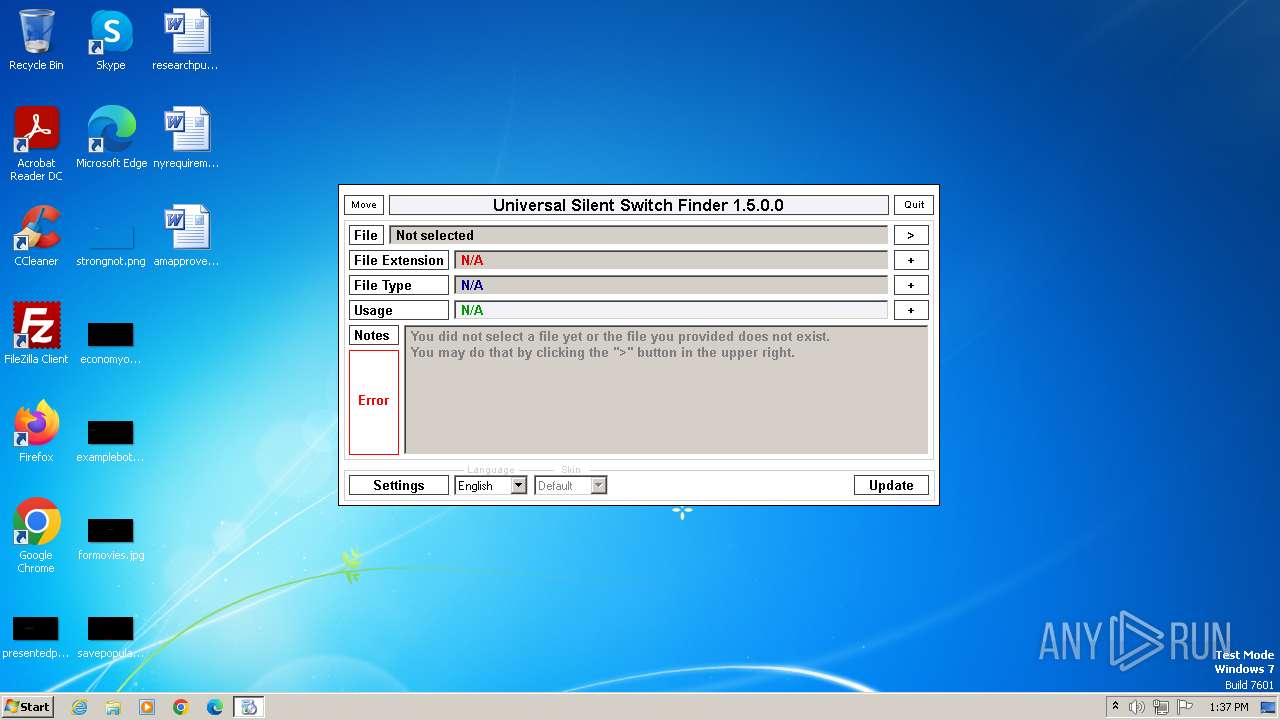Browse for a file with the > button

tap(911, 235)
